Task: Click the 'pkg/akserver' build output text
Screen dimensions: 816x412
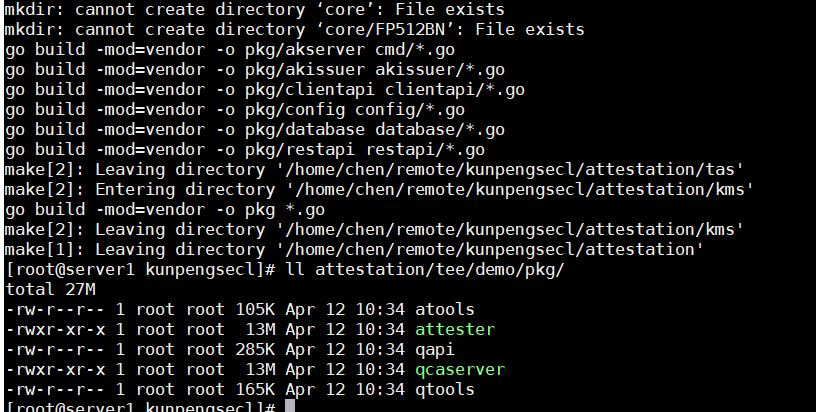Action: pyautogui.click(x=305, y=49)
